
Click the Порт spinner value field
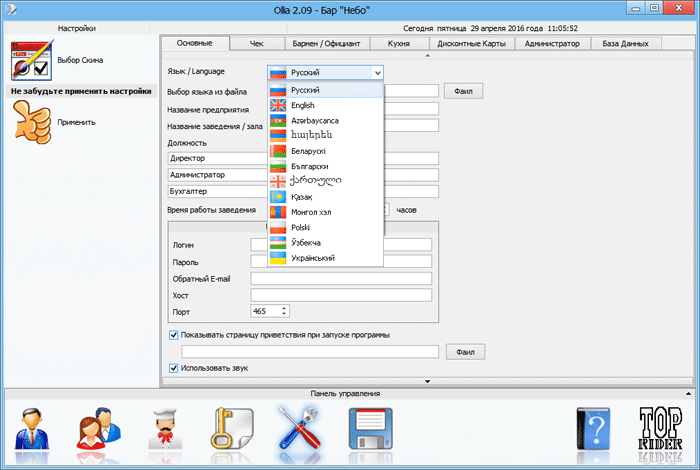[265, 311]
